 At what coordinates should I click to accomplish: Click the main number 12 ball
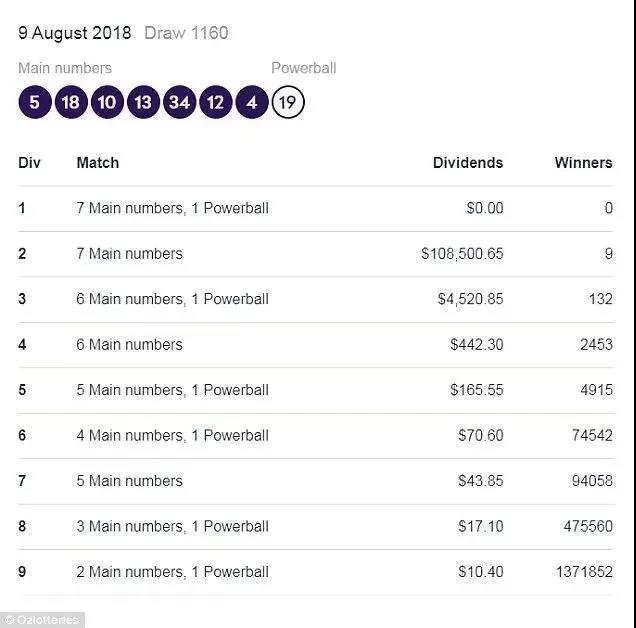pyautogui.click(x=215, y=102)
